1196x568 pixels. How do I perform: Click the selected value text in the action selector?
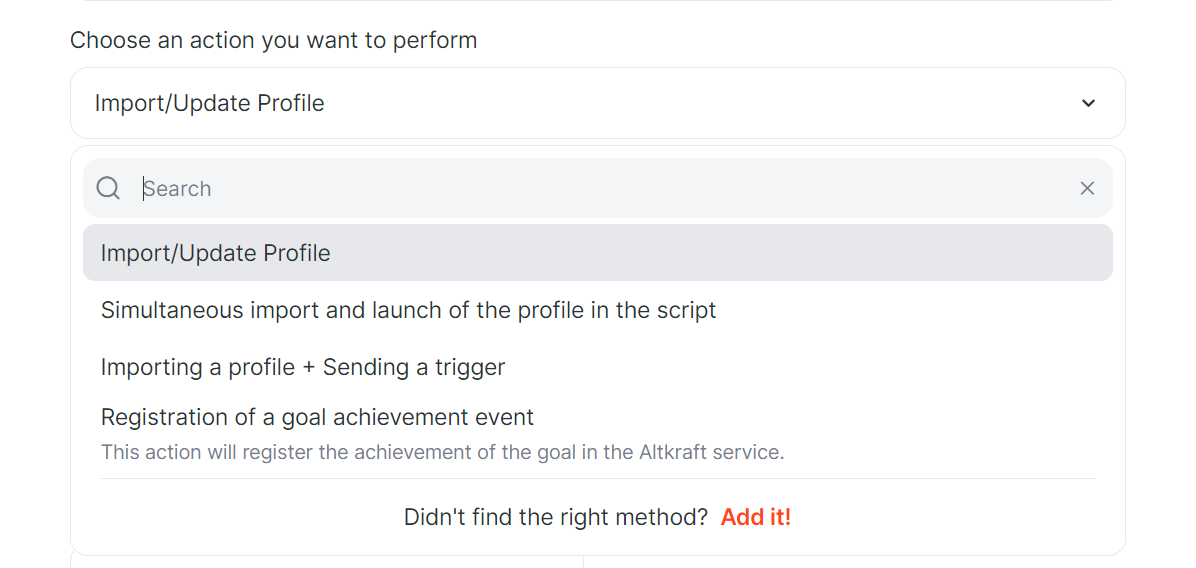coord(210,103)
